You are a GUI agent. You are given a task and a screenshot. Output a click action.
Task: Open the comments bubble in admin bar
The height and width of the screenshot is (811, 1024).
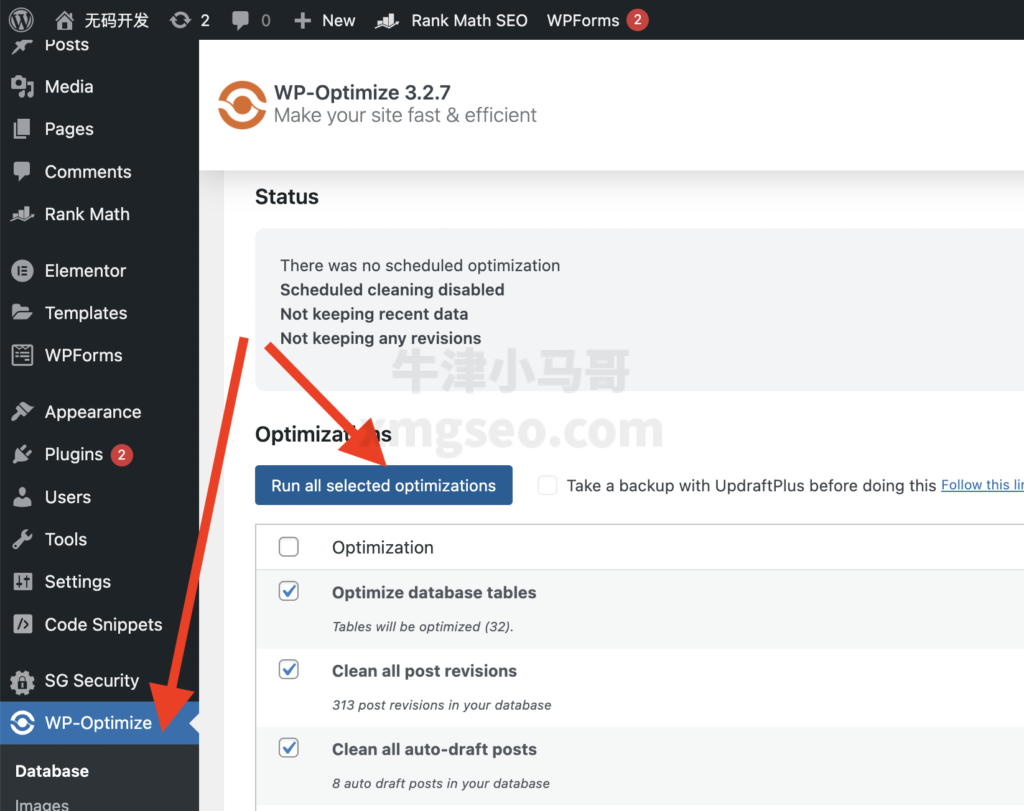coord(240,20)
